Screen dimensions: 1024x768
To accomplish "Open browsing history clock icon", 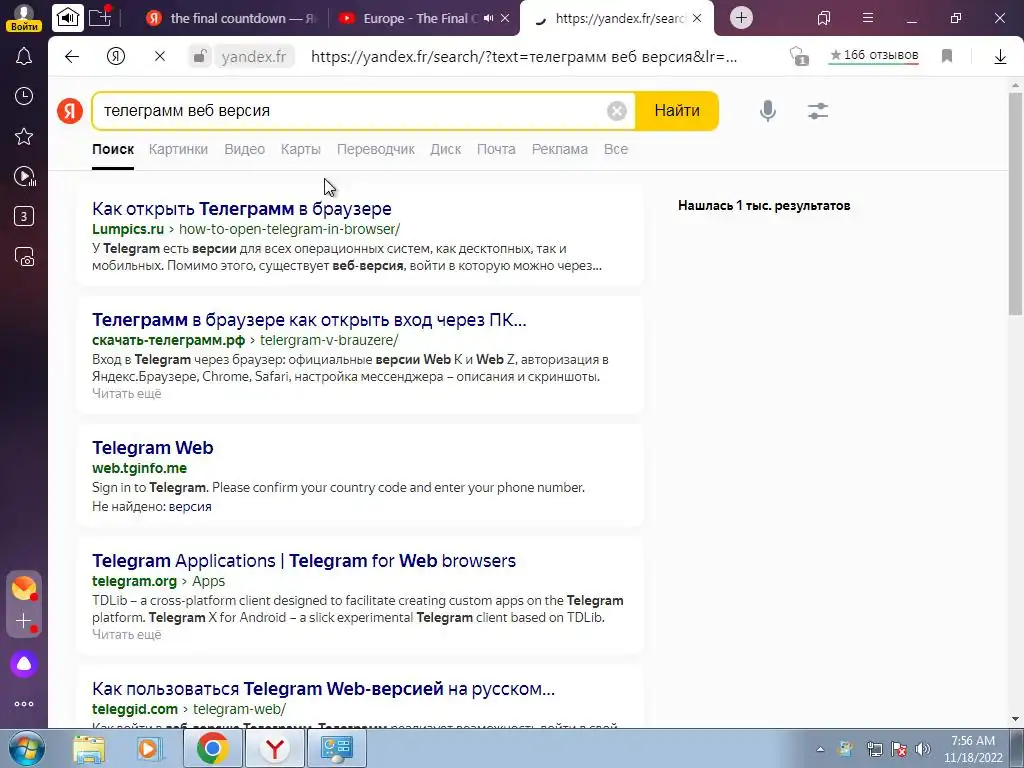I will tap(24, 96).
